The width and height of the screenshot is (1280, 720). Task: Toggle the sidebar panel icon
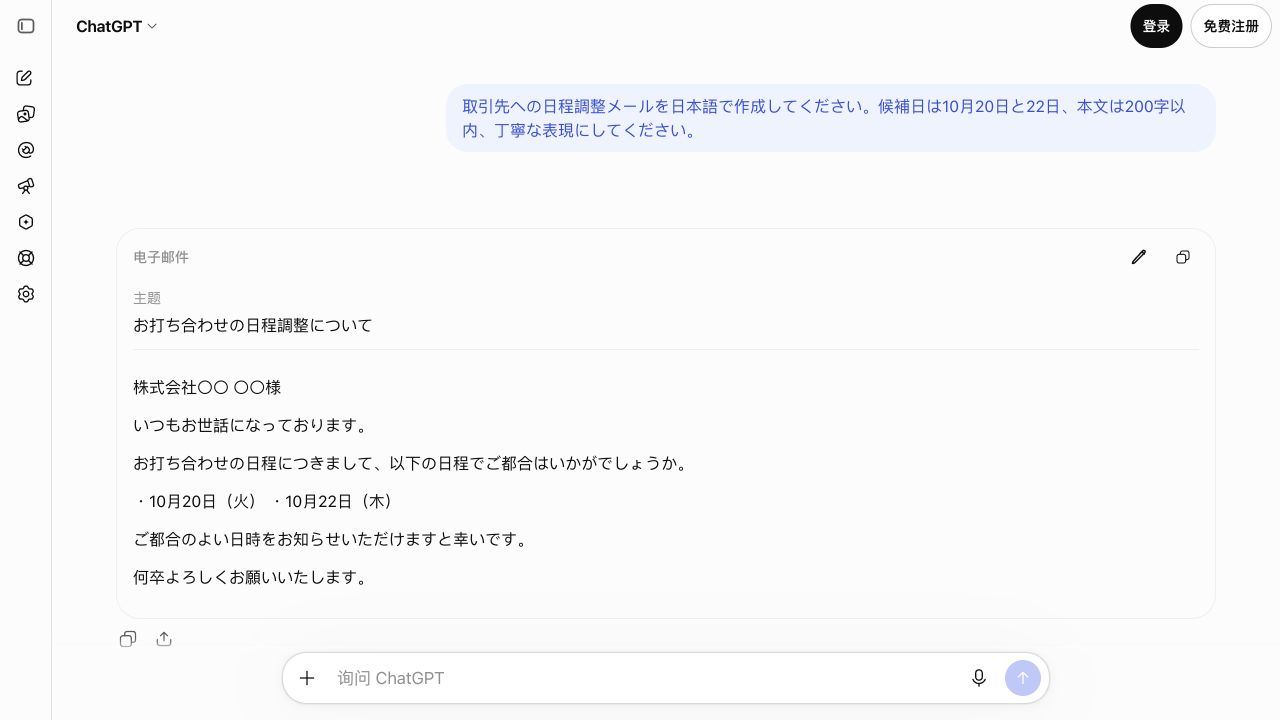26,26
